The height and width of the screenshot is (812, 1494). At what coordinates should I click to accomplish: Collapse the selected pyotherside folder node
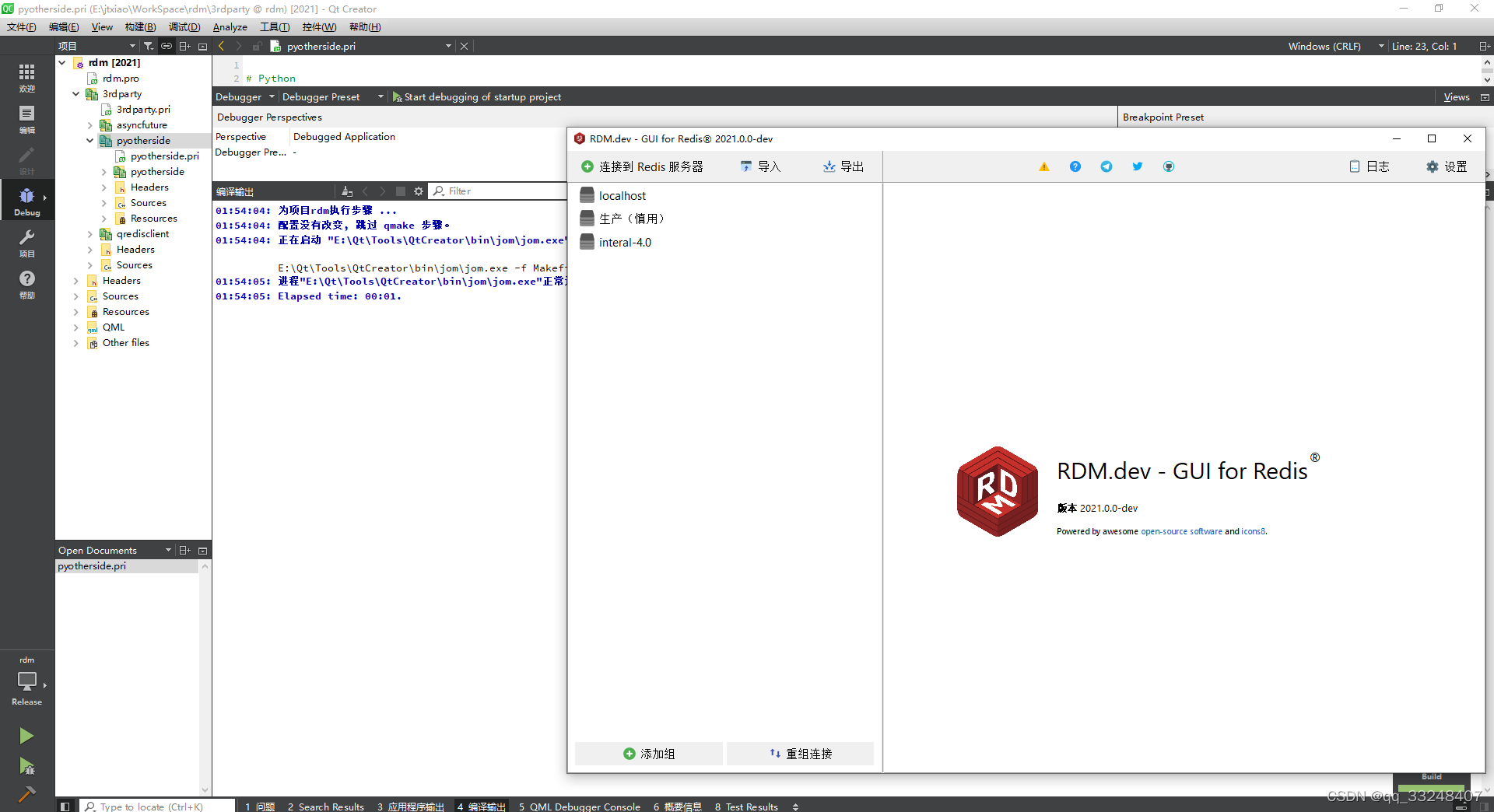pos(90,141)
